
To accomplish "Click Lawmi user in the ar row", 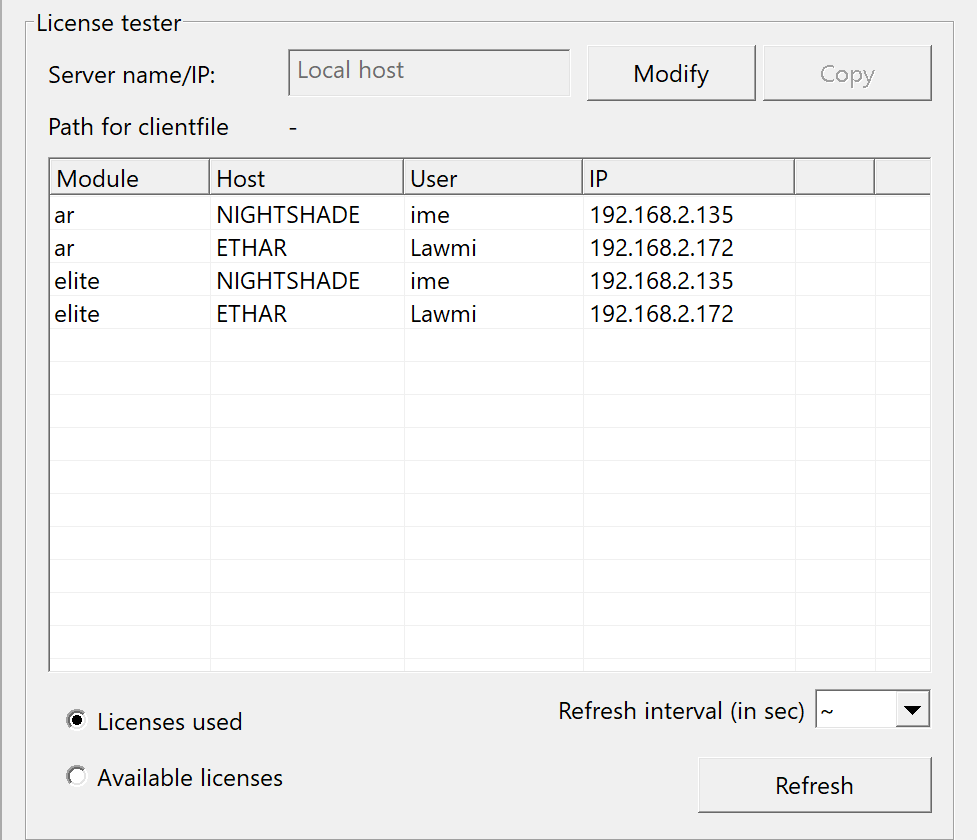I will click(443, 247).
